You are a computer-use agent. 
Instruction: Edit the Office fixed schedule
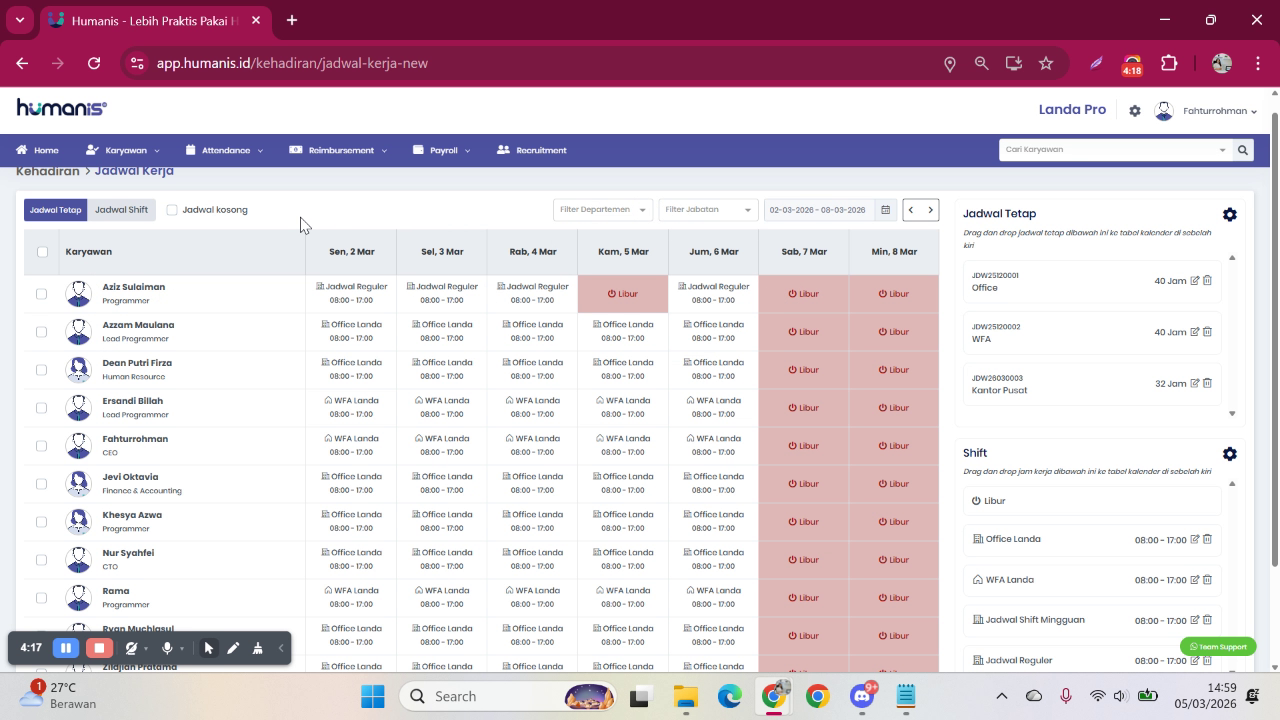[1194, 281]
